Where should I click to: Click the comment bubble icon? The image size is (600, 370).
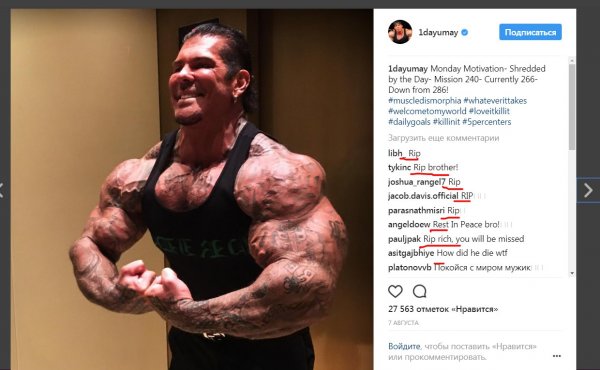419,292
